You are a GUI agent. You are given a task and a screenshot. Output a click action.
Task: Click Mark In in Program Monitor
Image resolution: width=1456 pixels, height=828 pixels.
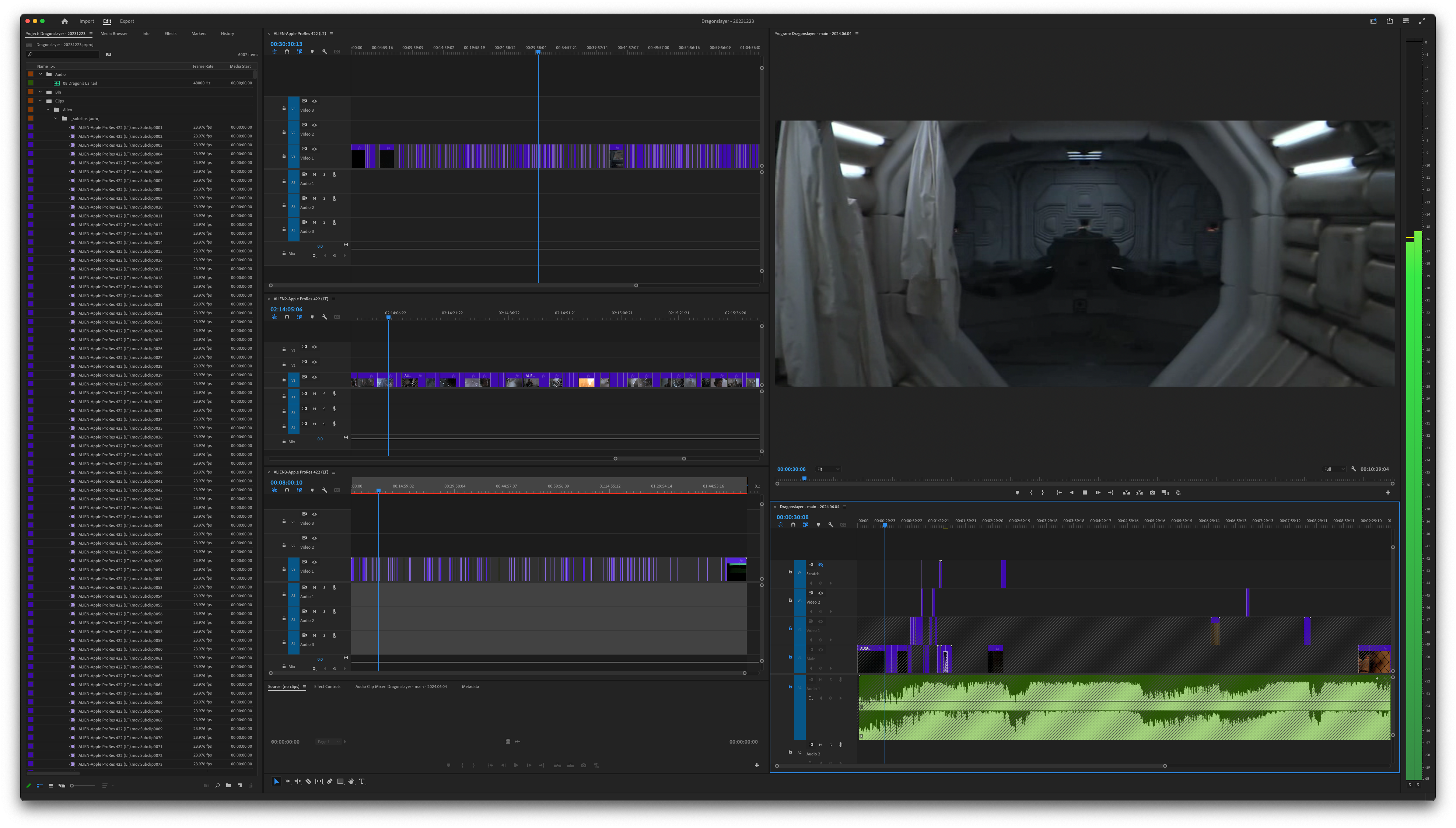[1031, 492]
